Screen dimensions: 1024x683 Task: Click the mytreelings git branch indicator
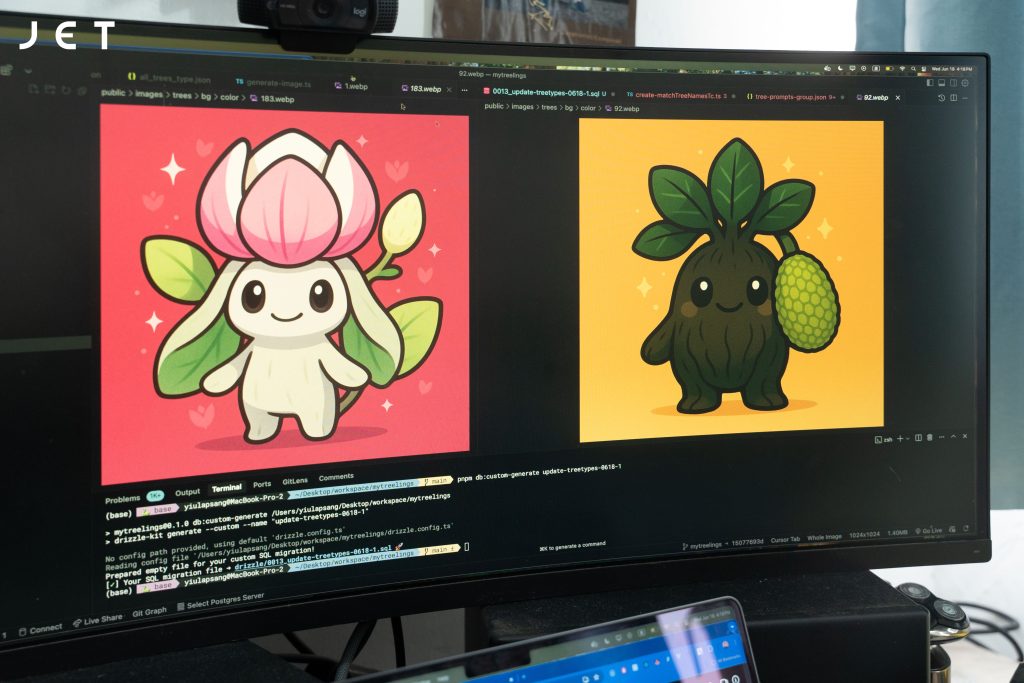702,545
